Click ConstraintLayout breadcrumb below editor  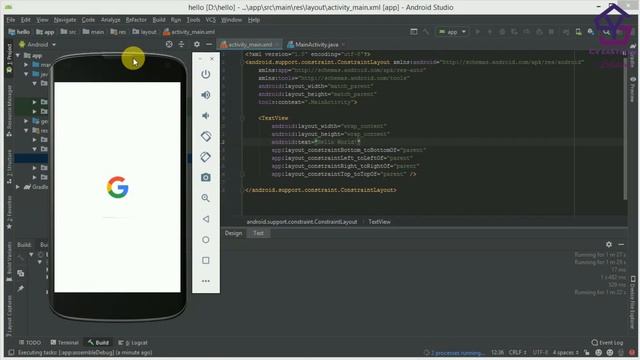point(302,222)
